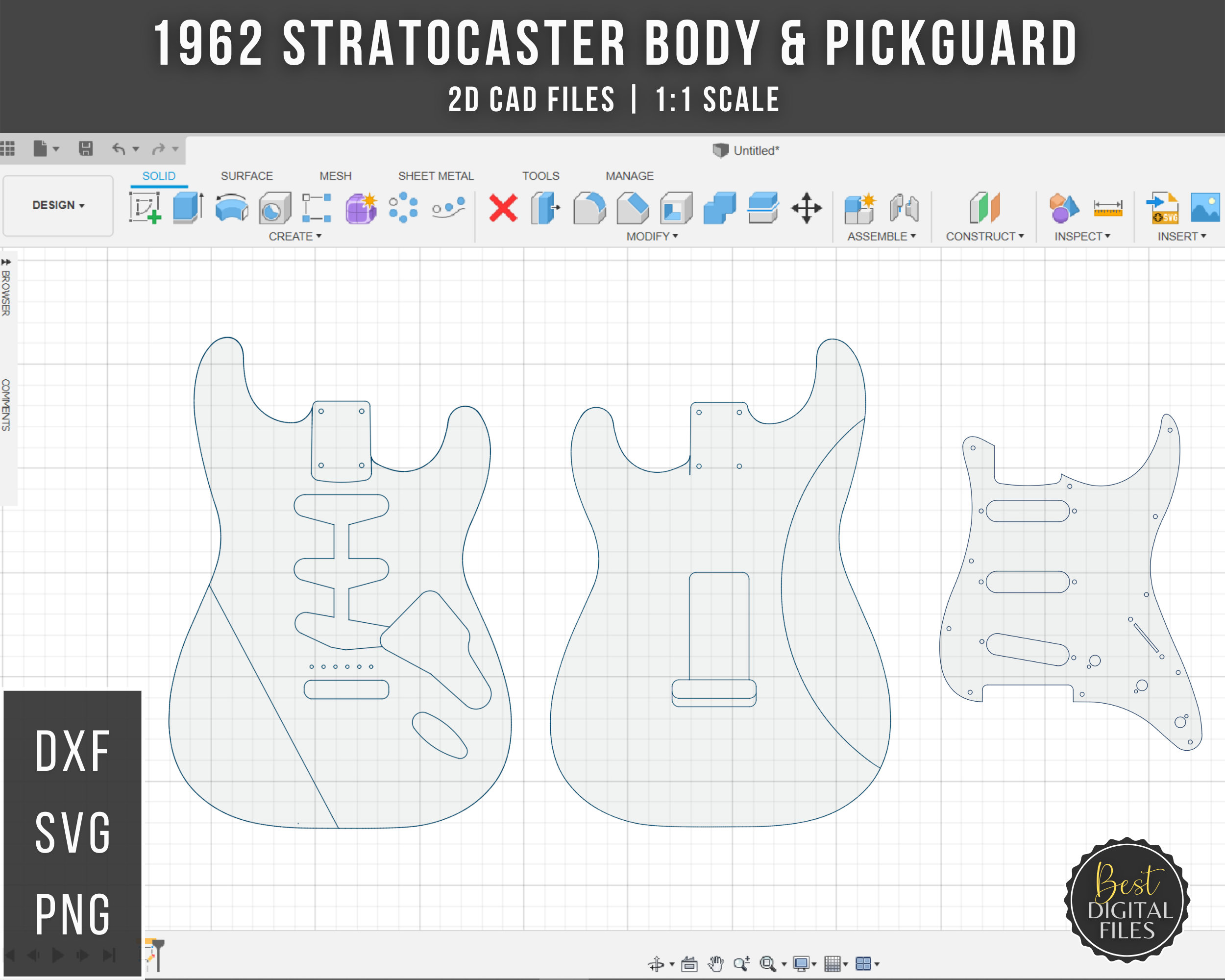The width and height of the screenshot is (1225, 980).
Task: Activate the Extrude tool
Action: (186, 207)
